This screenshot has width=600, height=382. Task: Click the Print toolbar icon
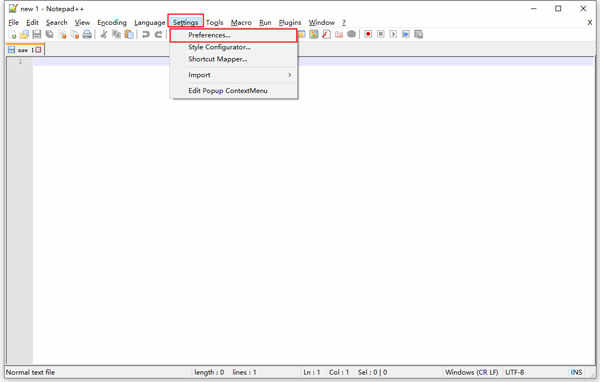pos(87,35)
